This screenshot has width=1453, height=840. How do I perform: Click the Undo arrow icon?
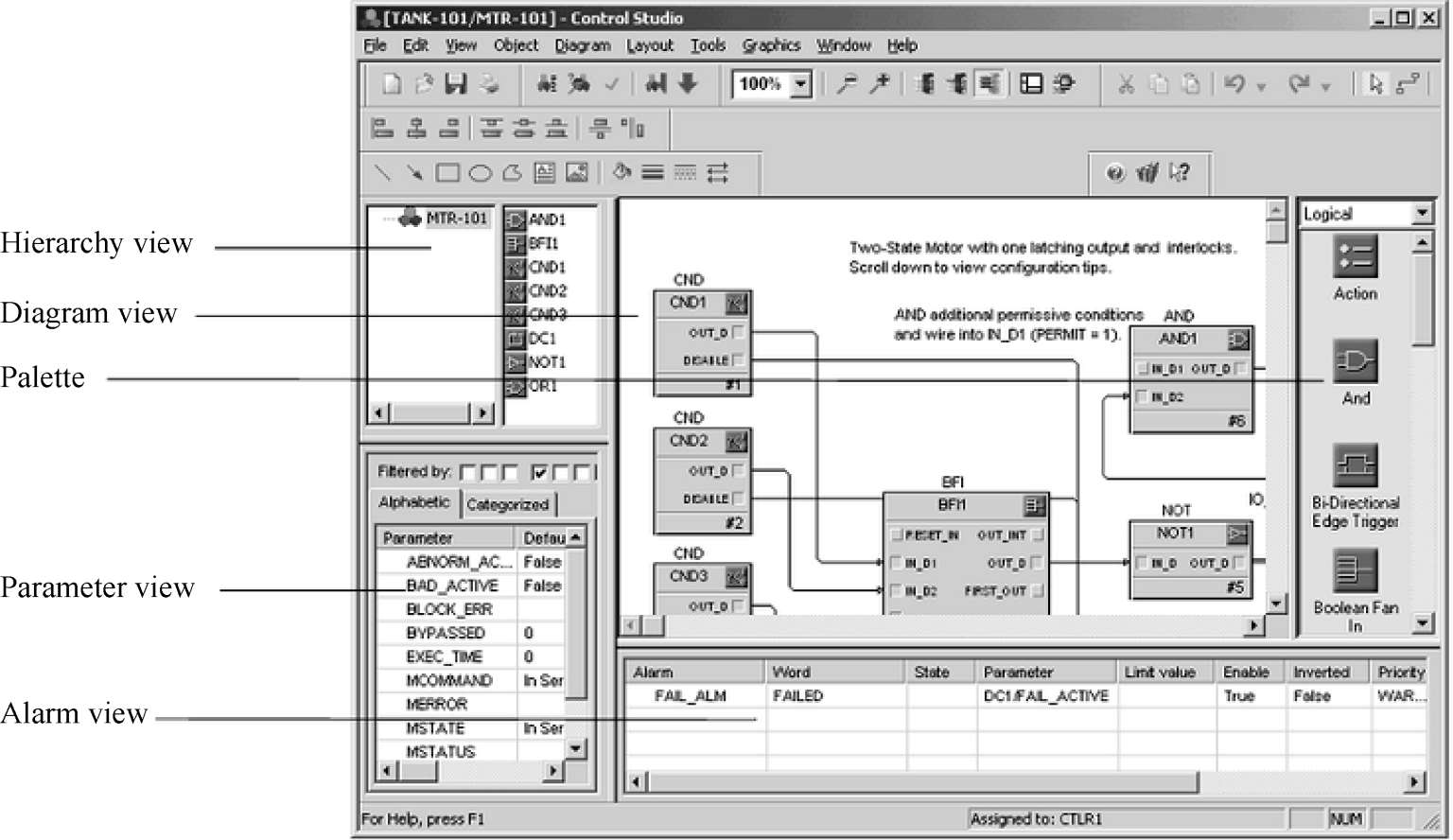click(x=1234, y=84)
